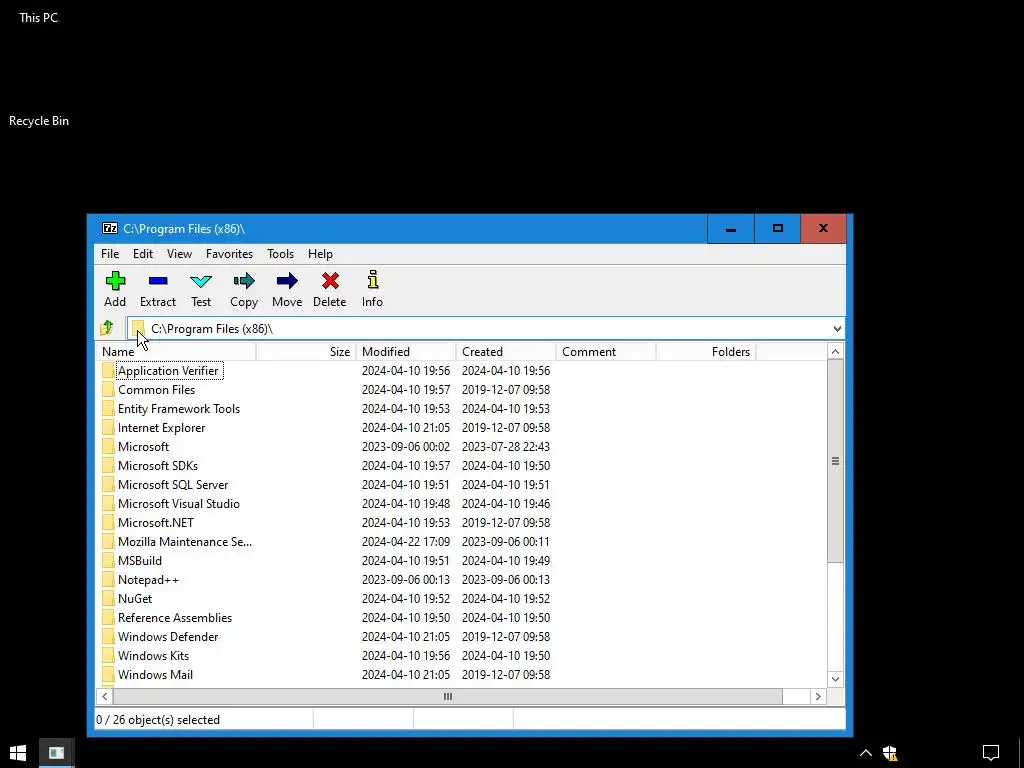Select the Windows Defender folder icon
Image resolution: width=1024 pixels, height=768 pixels.
pyautogui.click(x=108, y=637)
